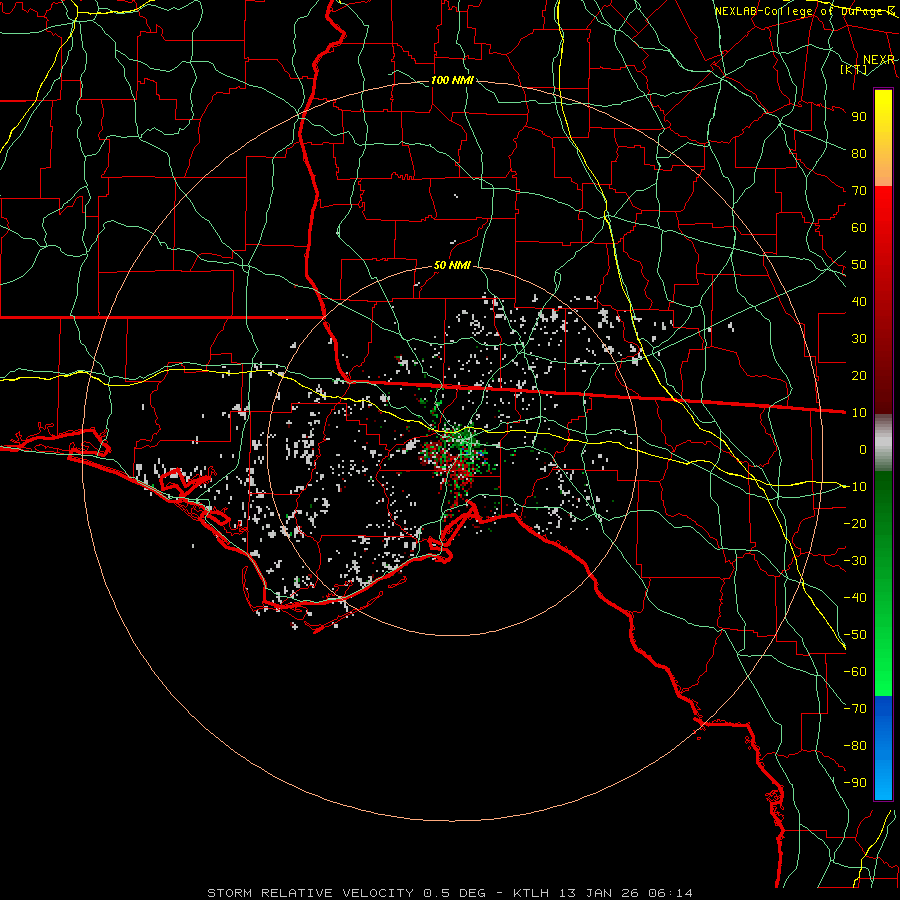Click the positive 70 velocity scale label
This screenshot has width=900, height=900.
point(859,191)
